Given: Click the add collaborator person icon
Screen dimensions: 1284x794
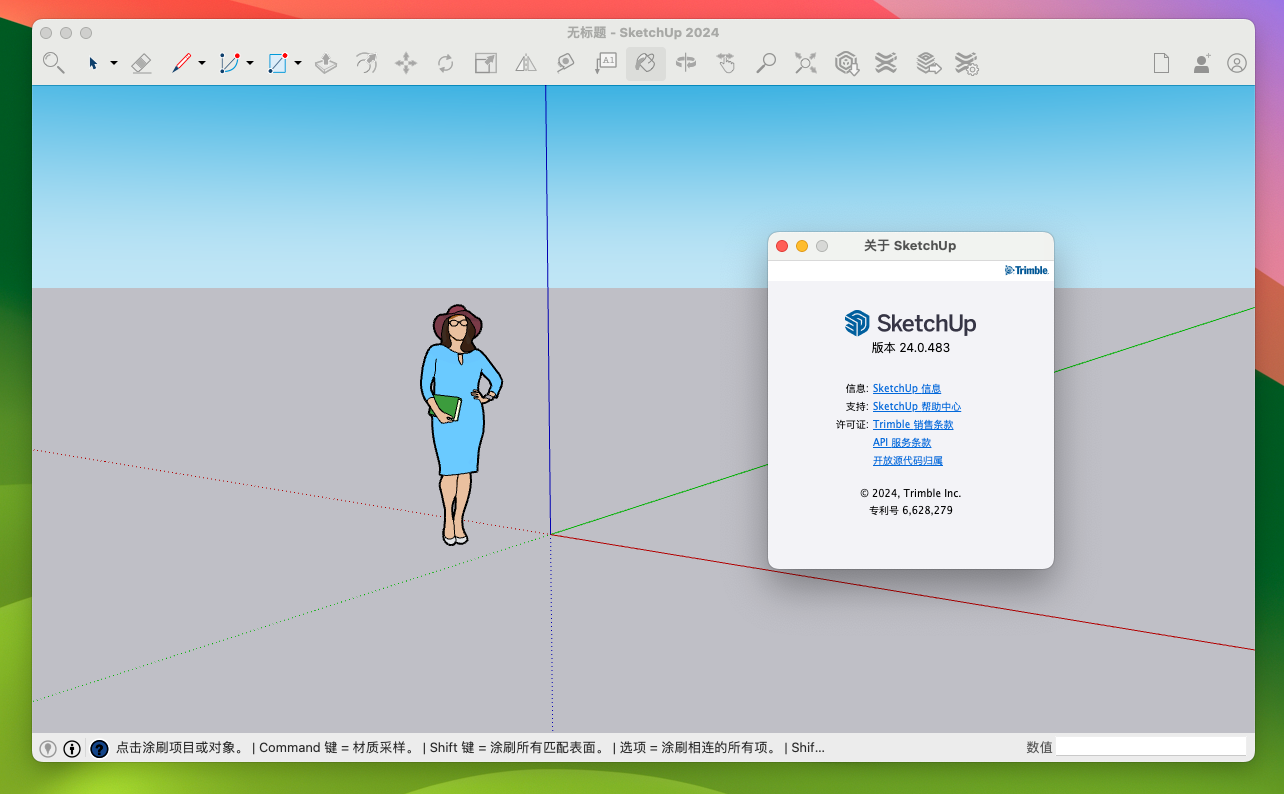Looking at the screenshot, I should (1201, 63).
